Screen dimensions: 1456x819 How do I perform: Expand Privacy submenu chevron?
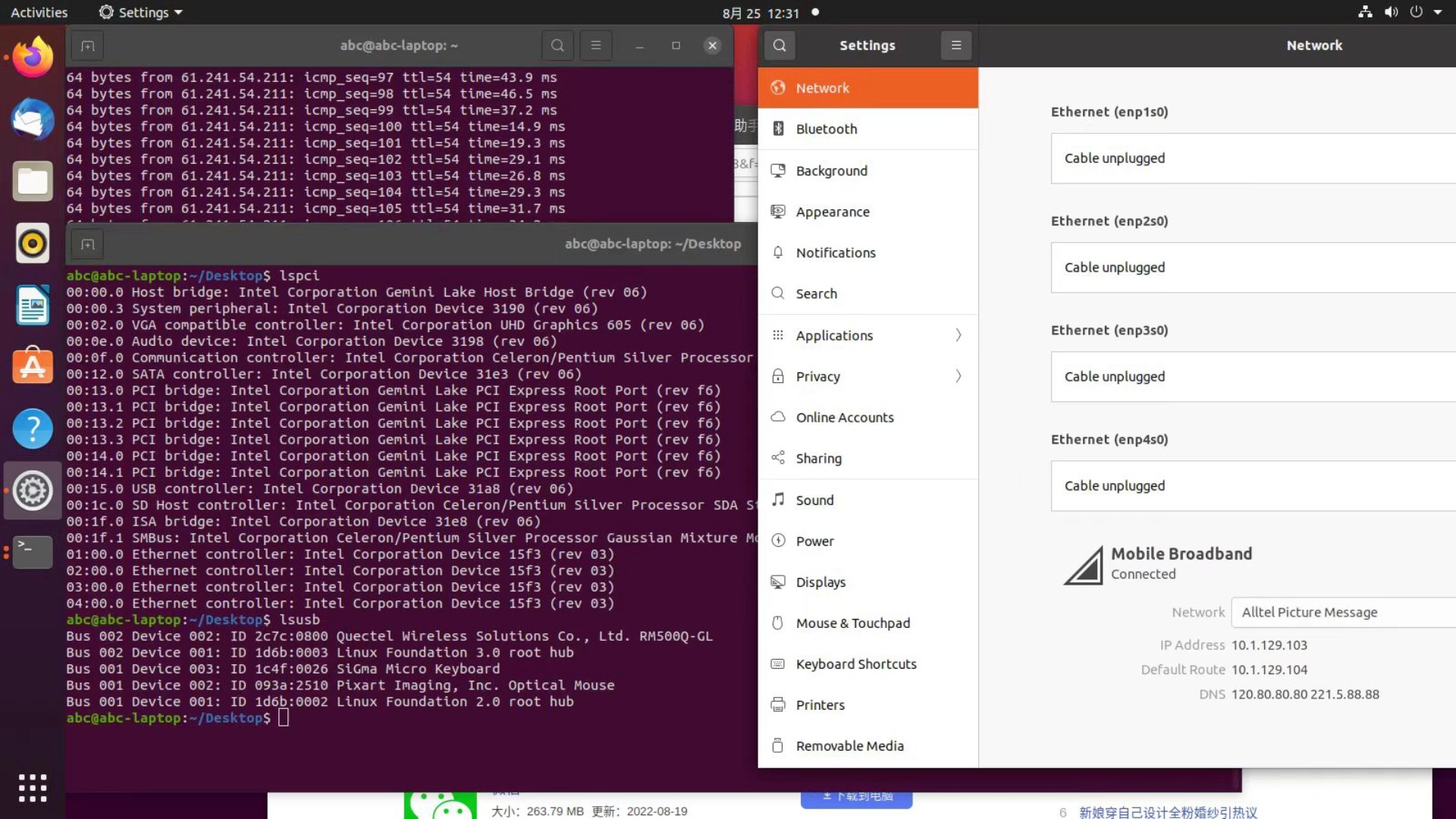tap(959, 376)
